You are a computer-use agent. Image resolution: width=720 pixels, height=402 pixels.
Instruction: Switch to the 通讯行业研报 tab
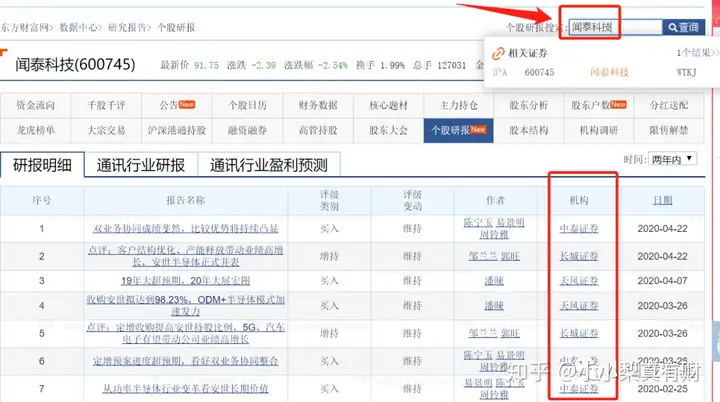[x=141, y=165]
